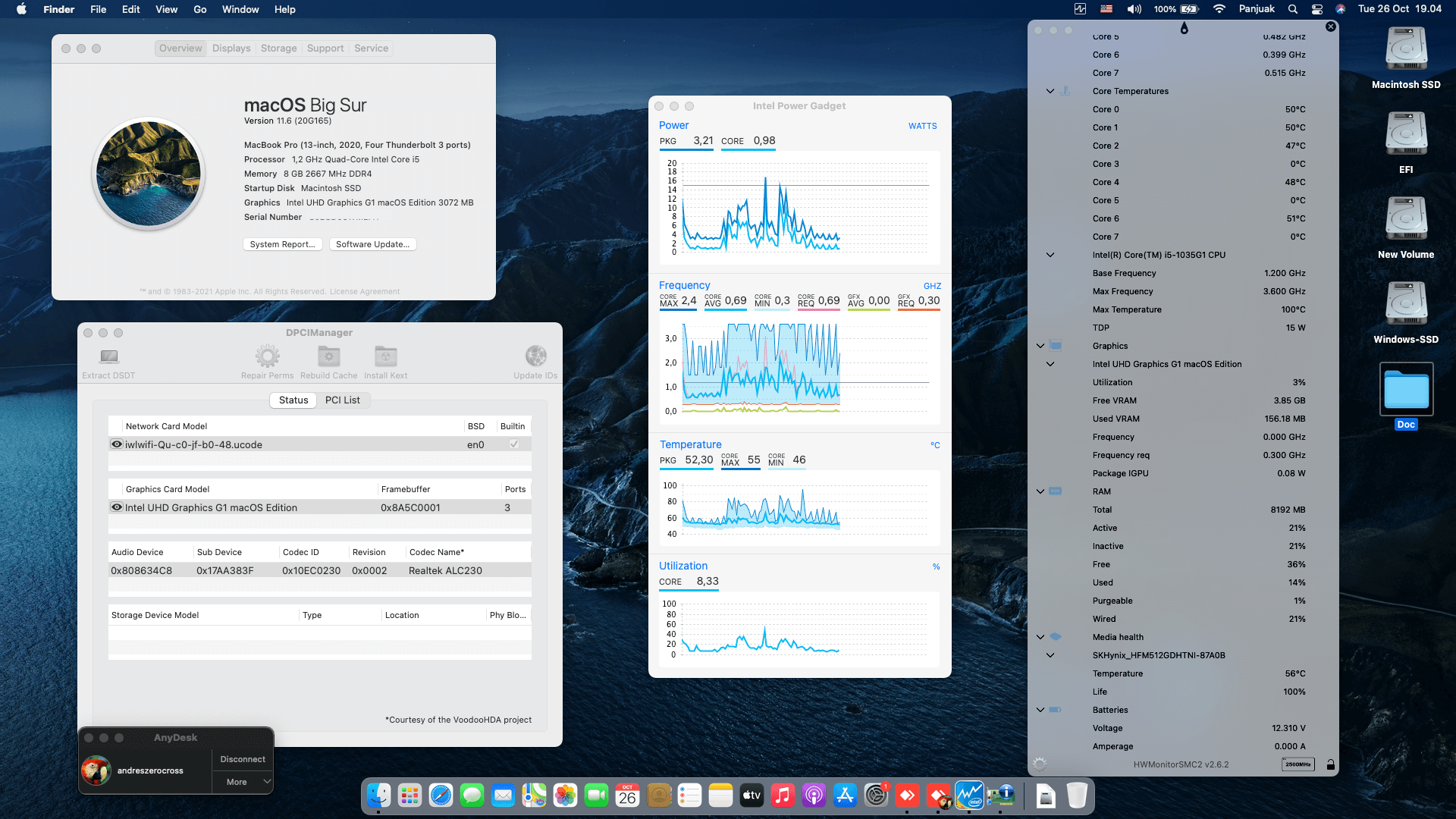Collapse SKHynix drive subgroup

[1050, 655]
